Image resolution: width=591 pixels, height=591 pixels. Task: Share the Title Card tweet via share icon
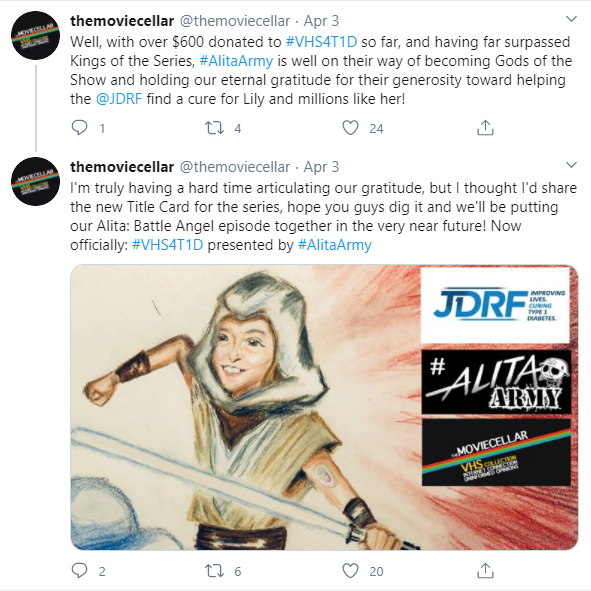[485, 571]
